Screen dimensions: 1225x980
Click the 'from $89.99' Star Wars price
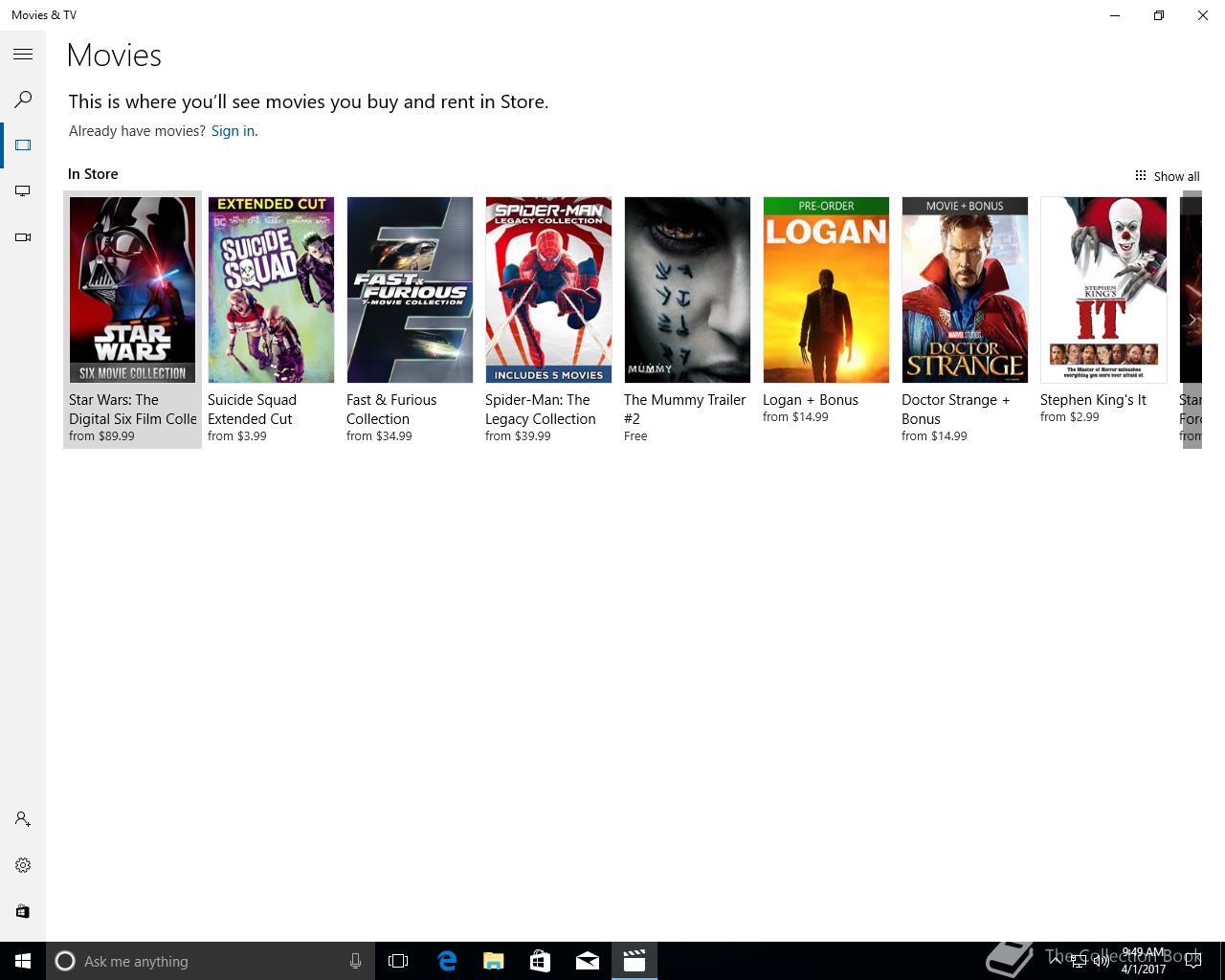tap(101, 436)
